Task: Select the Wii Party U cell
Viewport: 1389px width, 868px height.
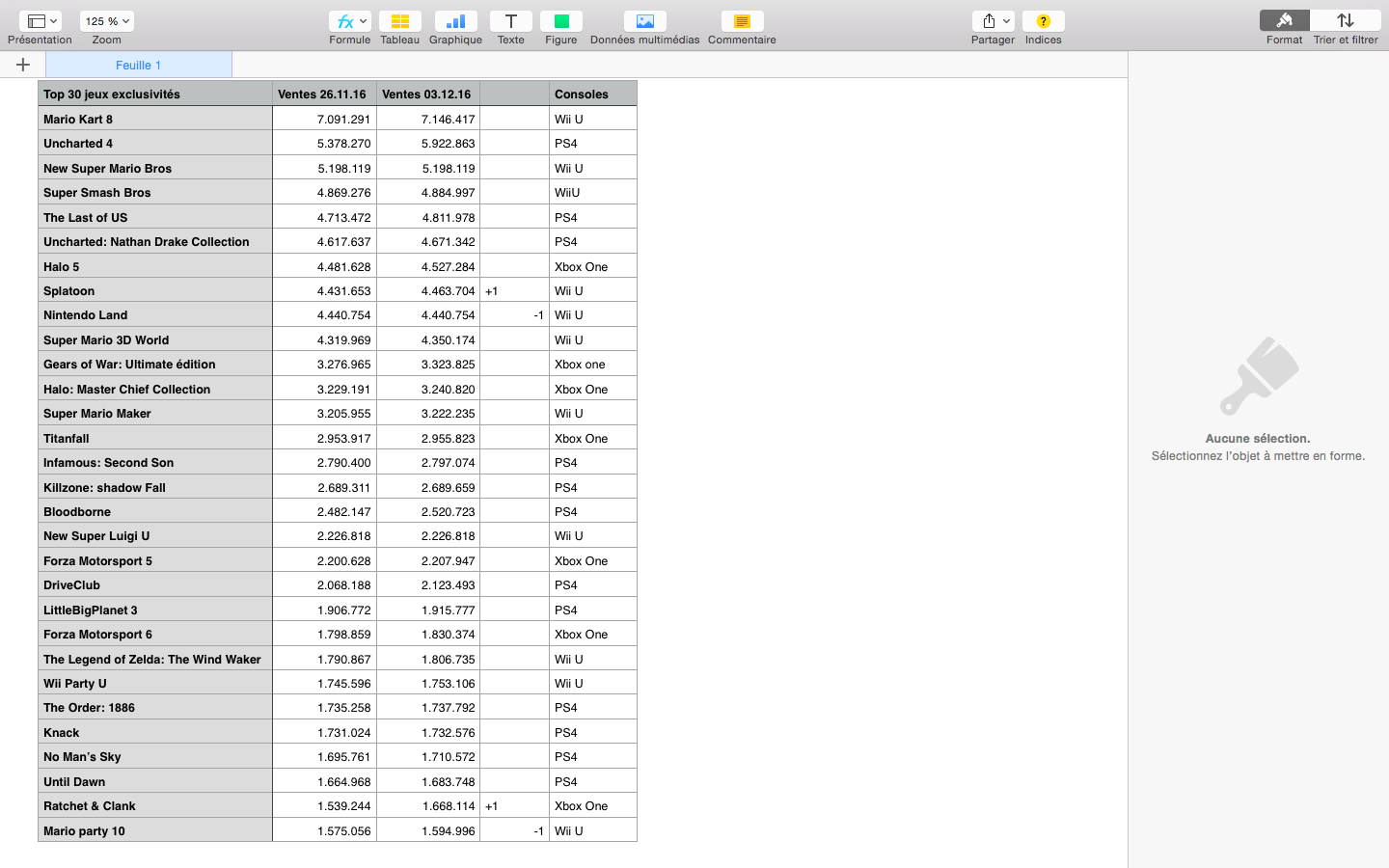Action: coord(155,683)
